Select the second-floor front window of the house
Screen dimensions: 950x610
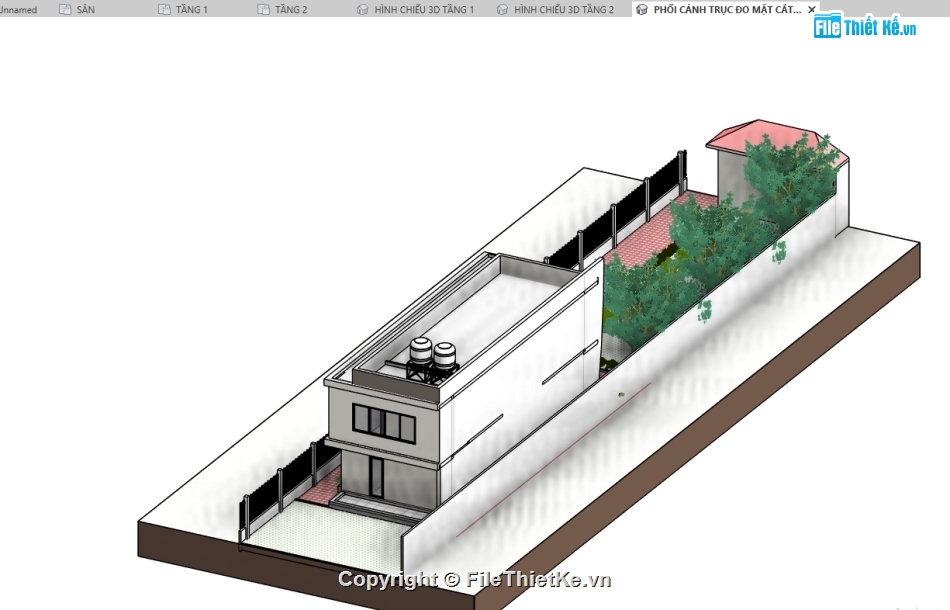(384, 421)
